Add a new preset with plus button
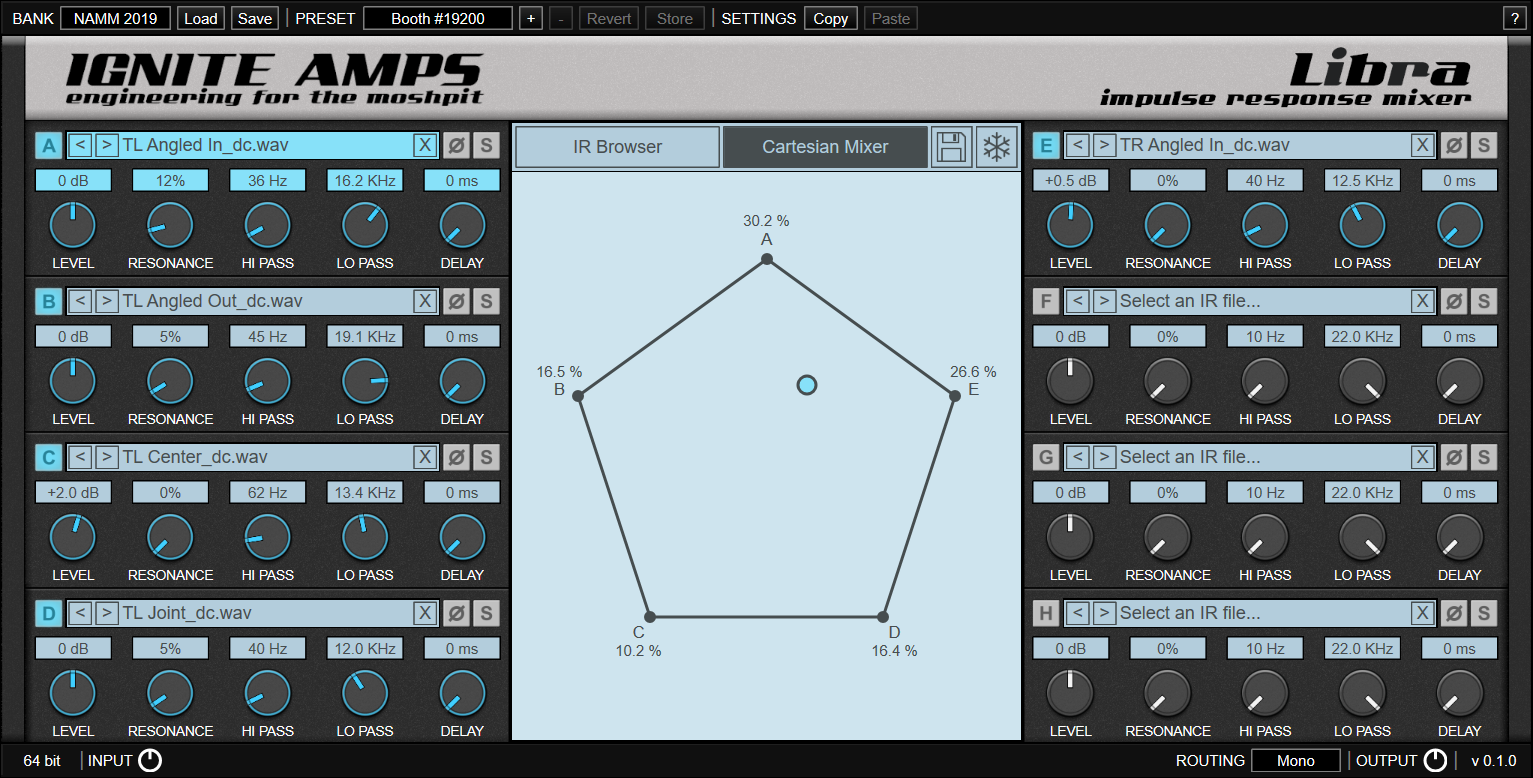 [x=531, y=18]
